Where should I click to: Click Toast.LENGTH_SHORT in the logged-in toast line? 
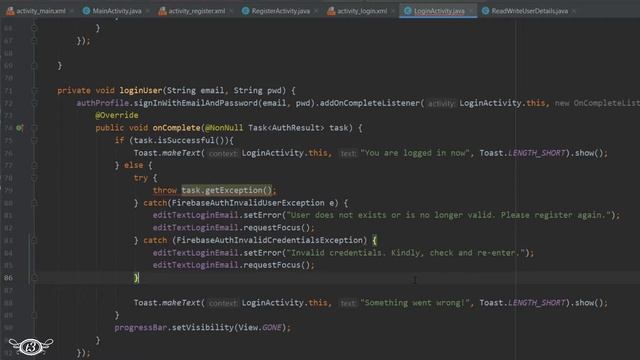[x=522, y=153]
